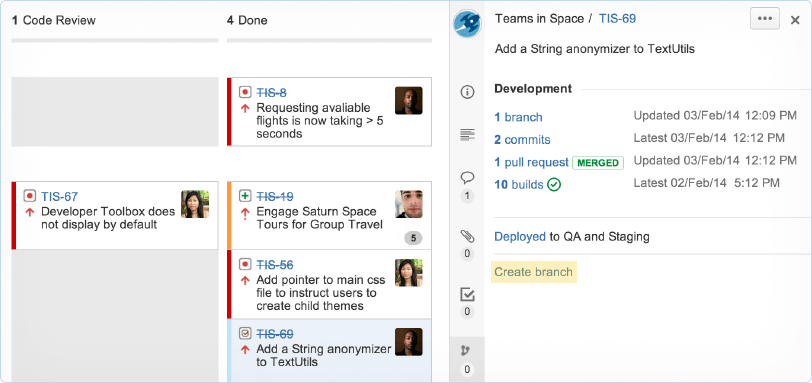The image size is (812, 383).
Task: Open TIS-69 key link on the card
Action: pyautogui.click(x=275, y=334)
